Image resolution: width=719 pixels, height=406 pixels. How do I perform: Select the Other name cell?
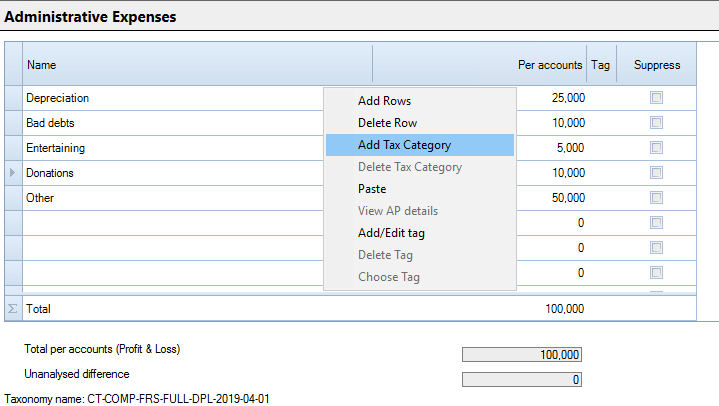coord(173,198)
